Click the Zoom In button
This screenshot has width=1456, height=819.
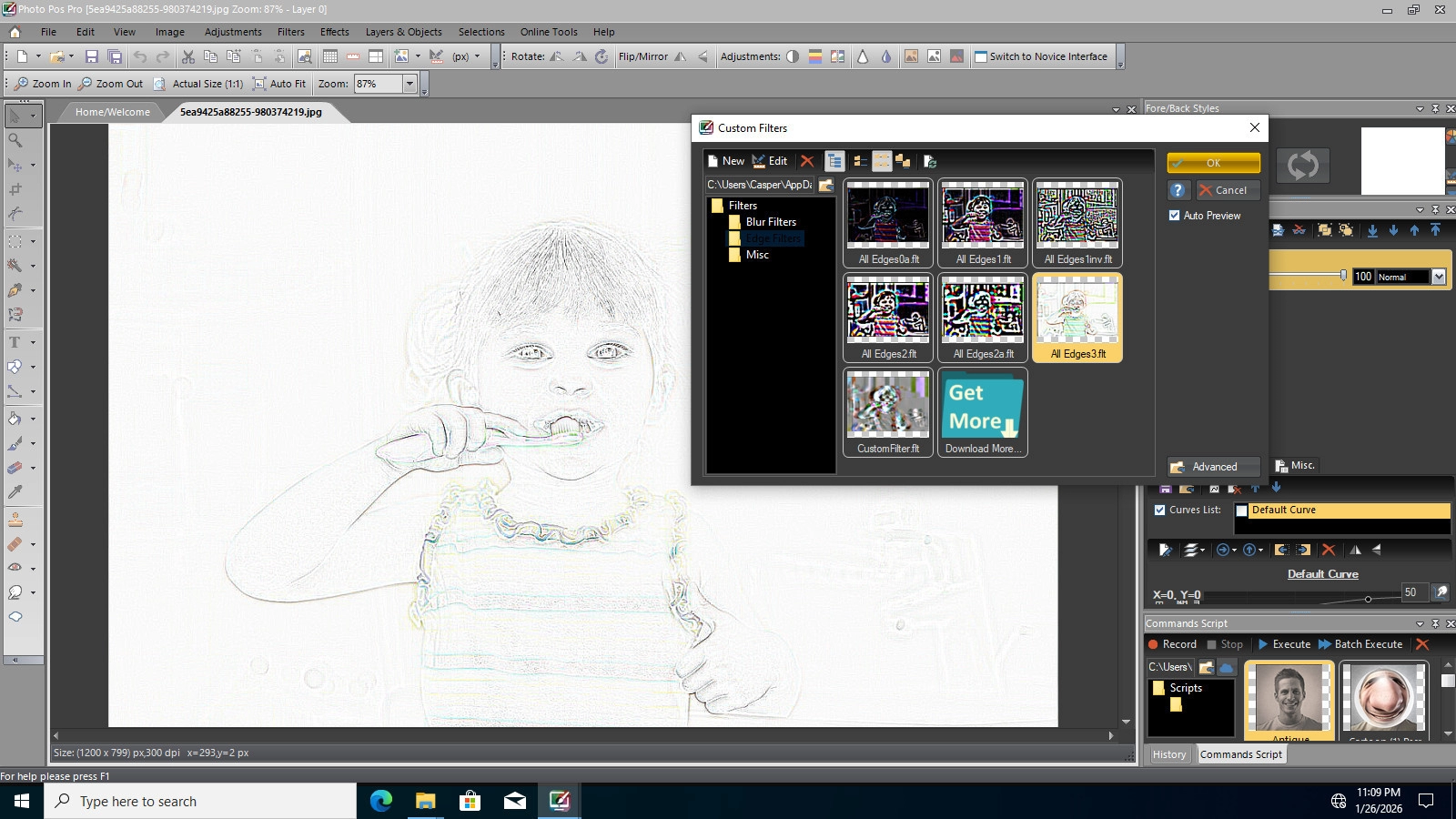click(x=43, y=84)
